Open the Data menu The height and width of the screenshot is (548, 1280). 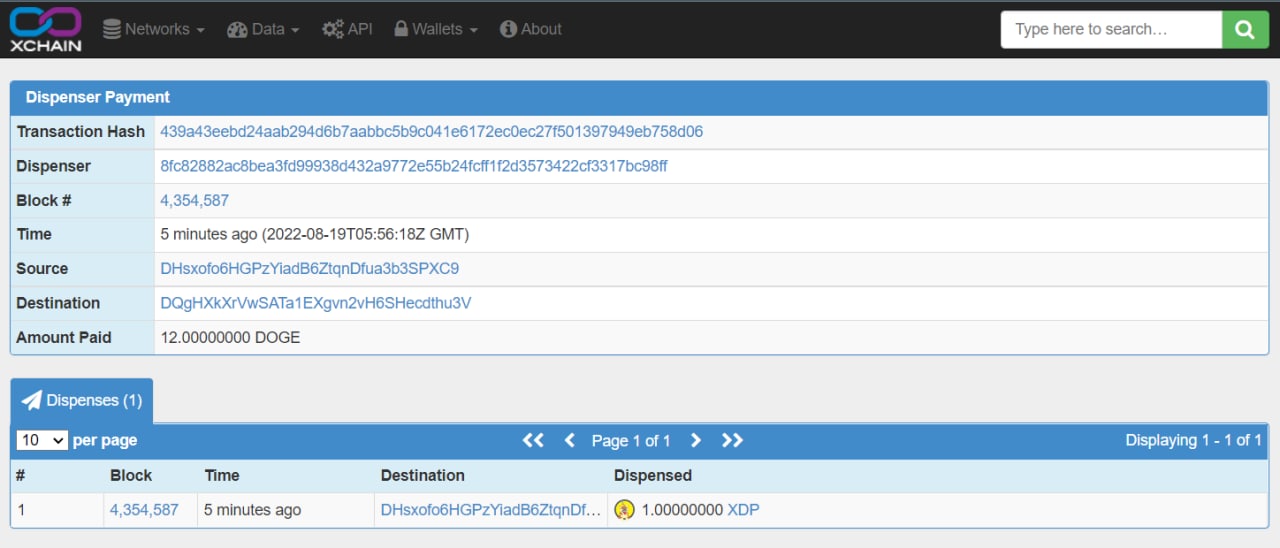coord(263,29)
